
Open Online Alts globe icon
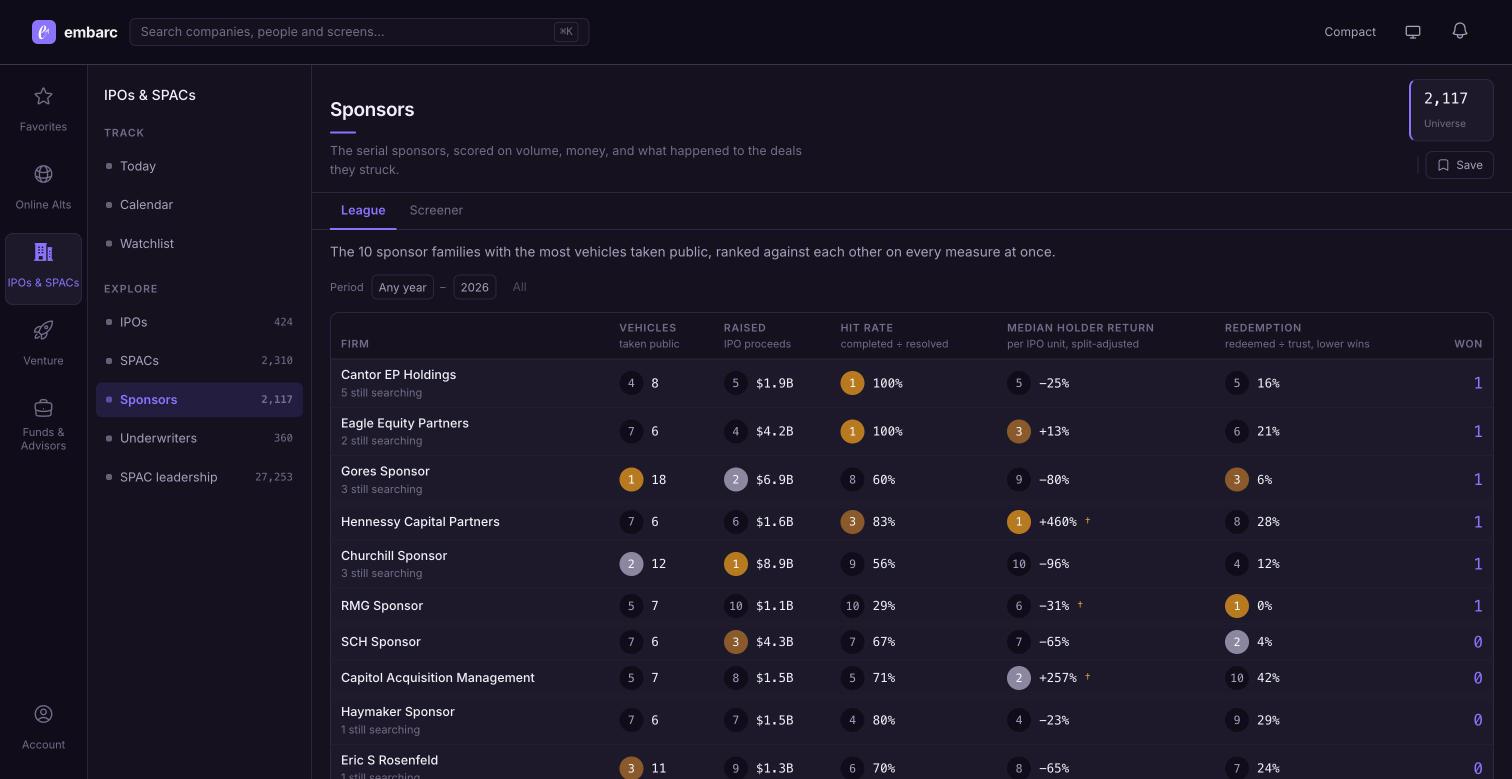[43, 174]
